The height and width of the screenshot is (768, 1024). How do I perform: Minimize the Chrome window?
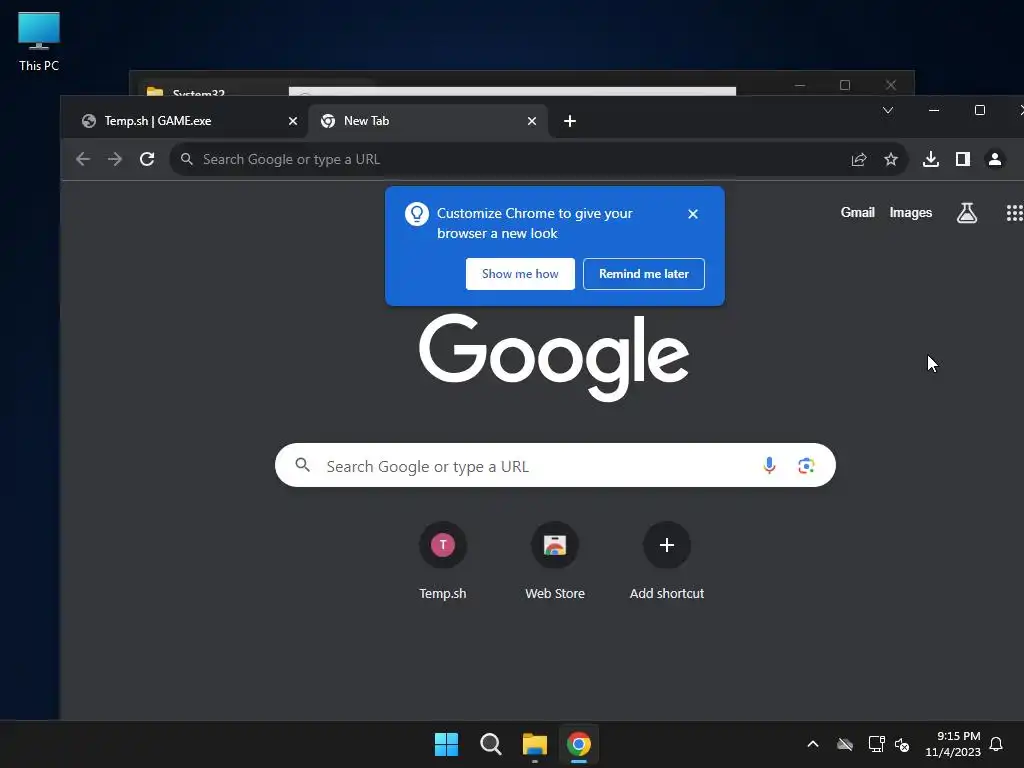click(934, 110)
